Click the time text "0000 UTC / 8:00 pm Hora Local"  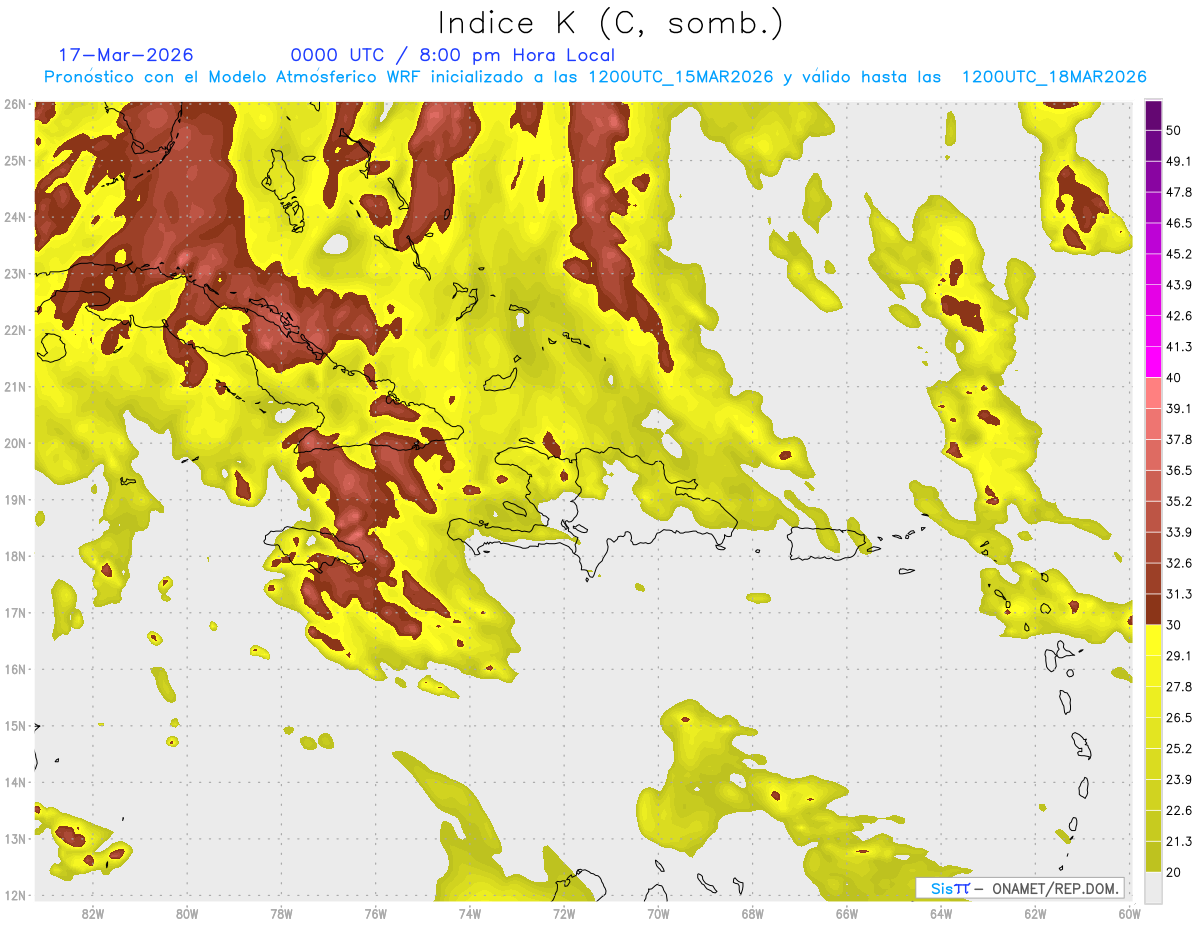(x=453, y=55)
